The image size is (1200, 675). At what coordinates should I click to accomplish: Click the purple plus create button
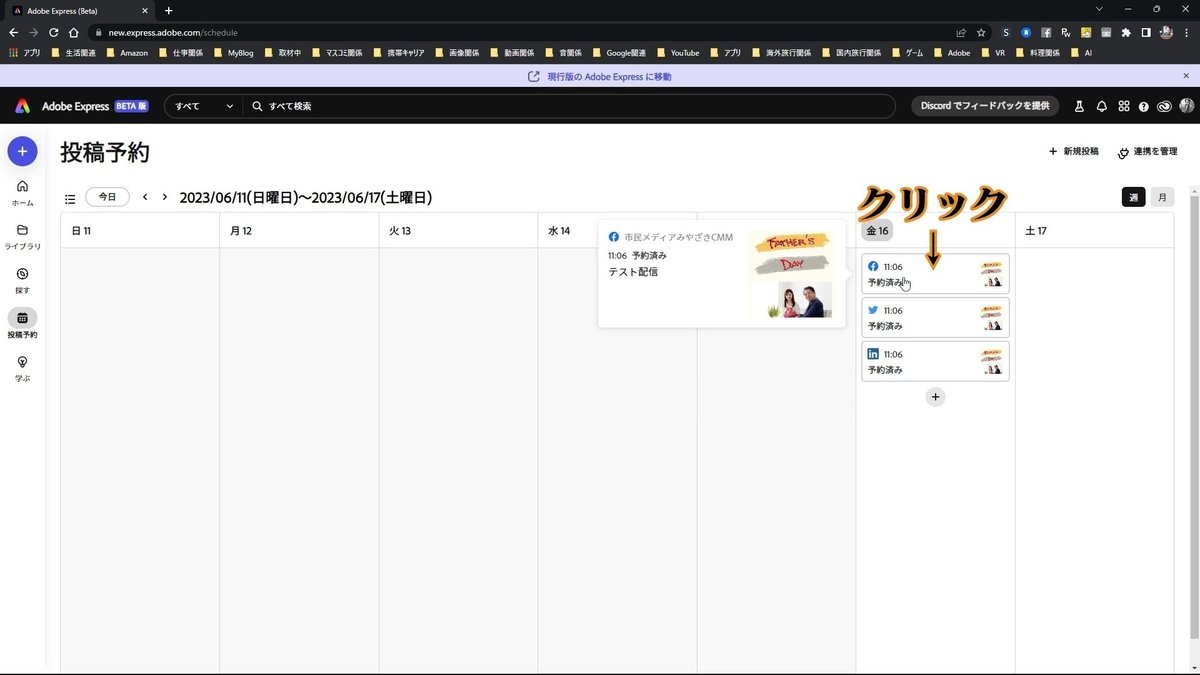pos(22,152)
